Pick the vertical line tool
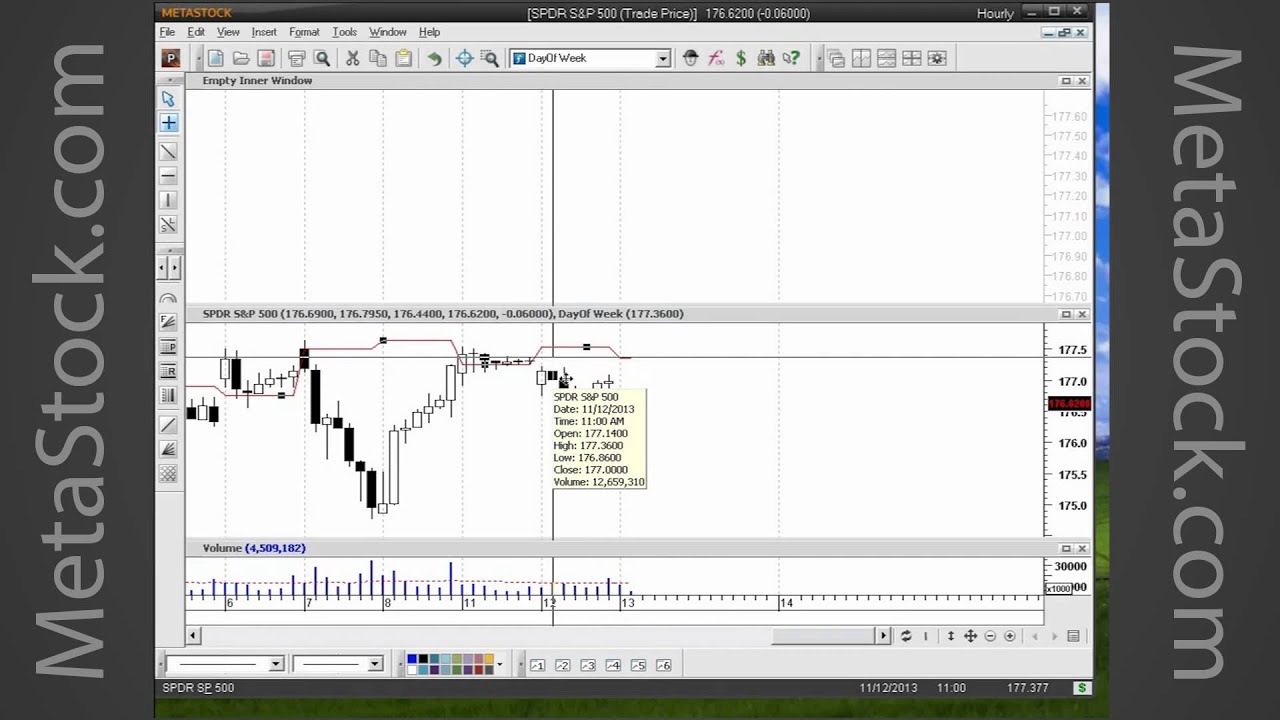Image resolution: width=1280 pixels, height=720 pixels. point(168,201)
